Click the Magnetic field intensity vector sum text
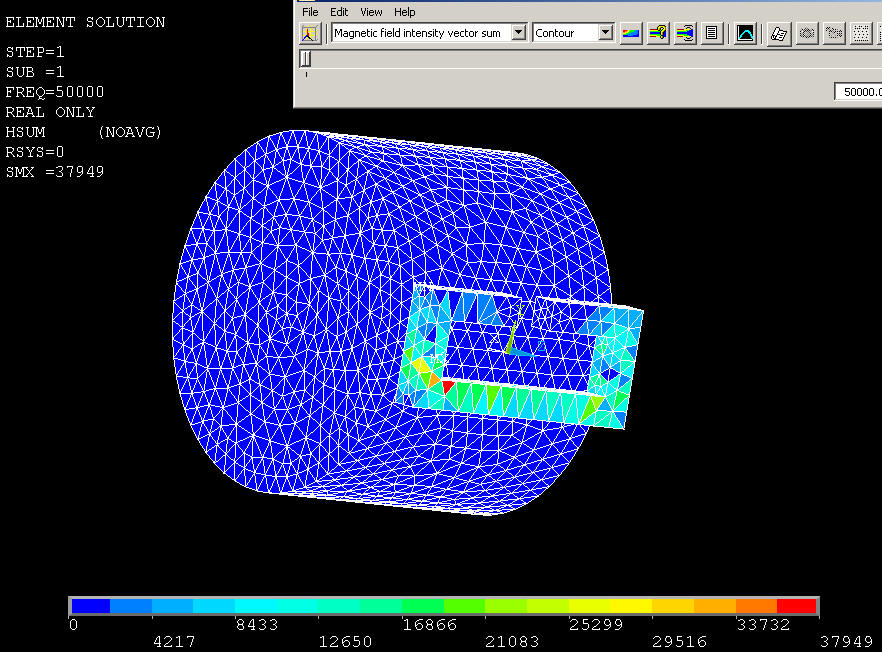Screen dimensions: 882x652 pyautogui.click(x=418, y=33)
